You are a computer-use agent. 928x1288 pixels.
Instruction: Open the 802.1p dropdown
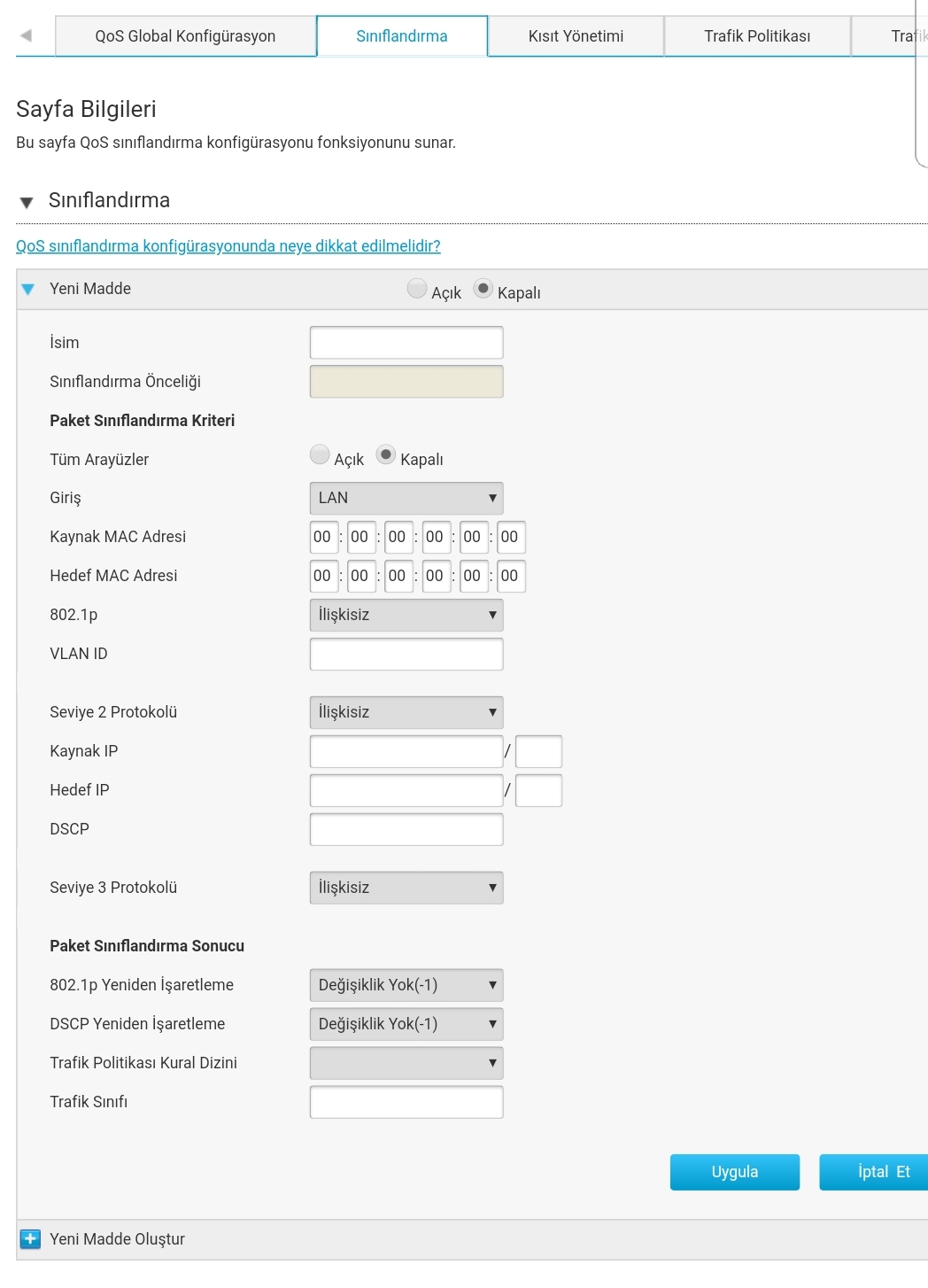[x=406, y=615]
